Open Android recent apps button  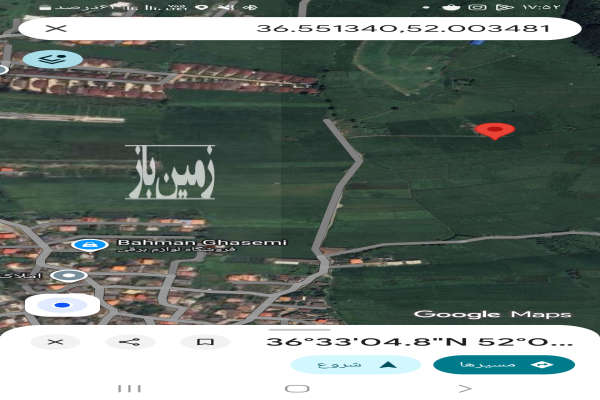pyautogui.click(x=129, y=389)
